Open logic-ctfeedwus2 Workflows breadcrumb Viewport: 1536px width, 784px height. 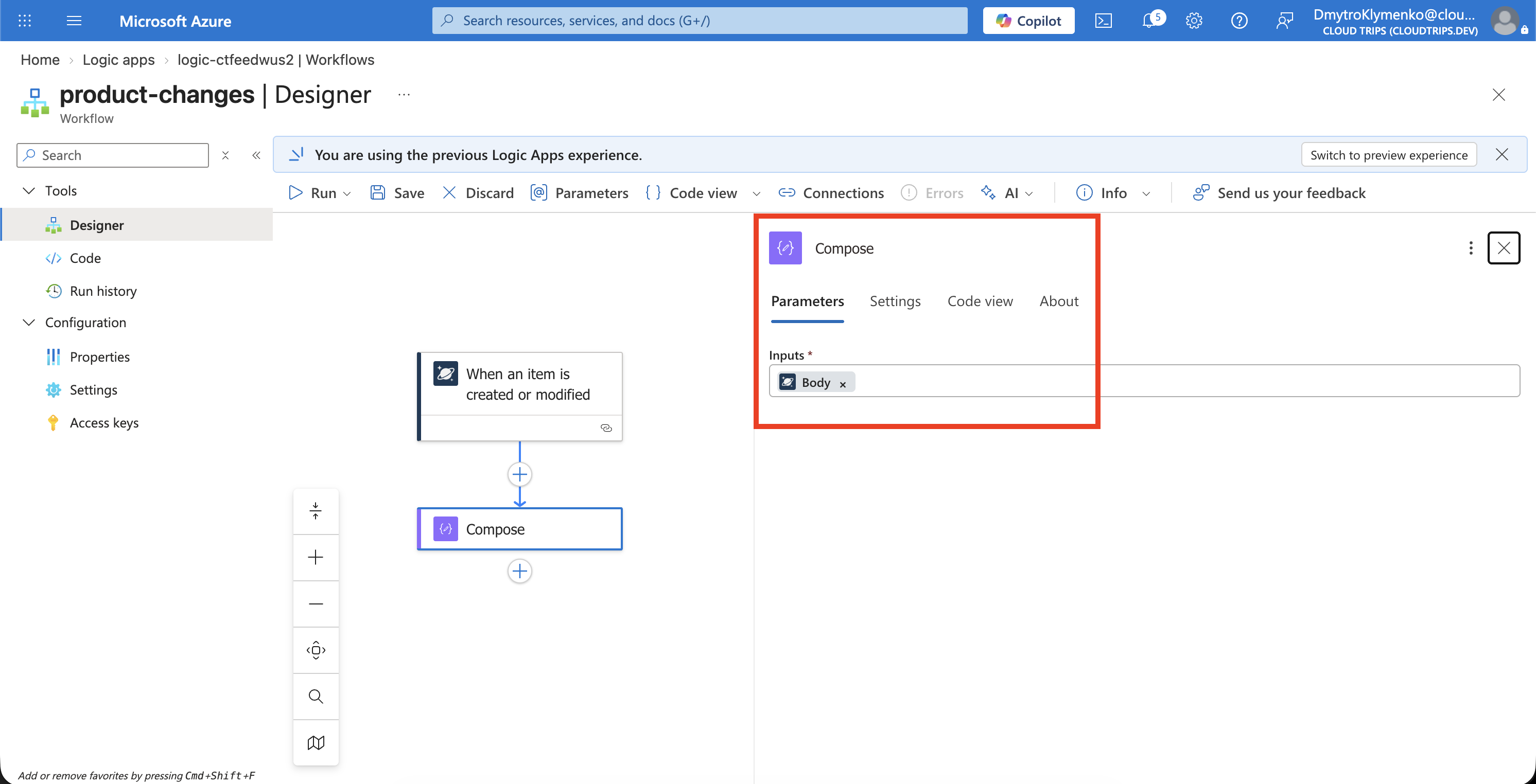(x=276, y=60)
